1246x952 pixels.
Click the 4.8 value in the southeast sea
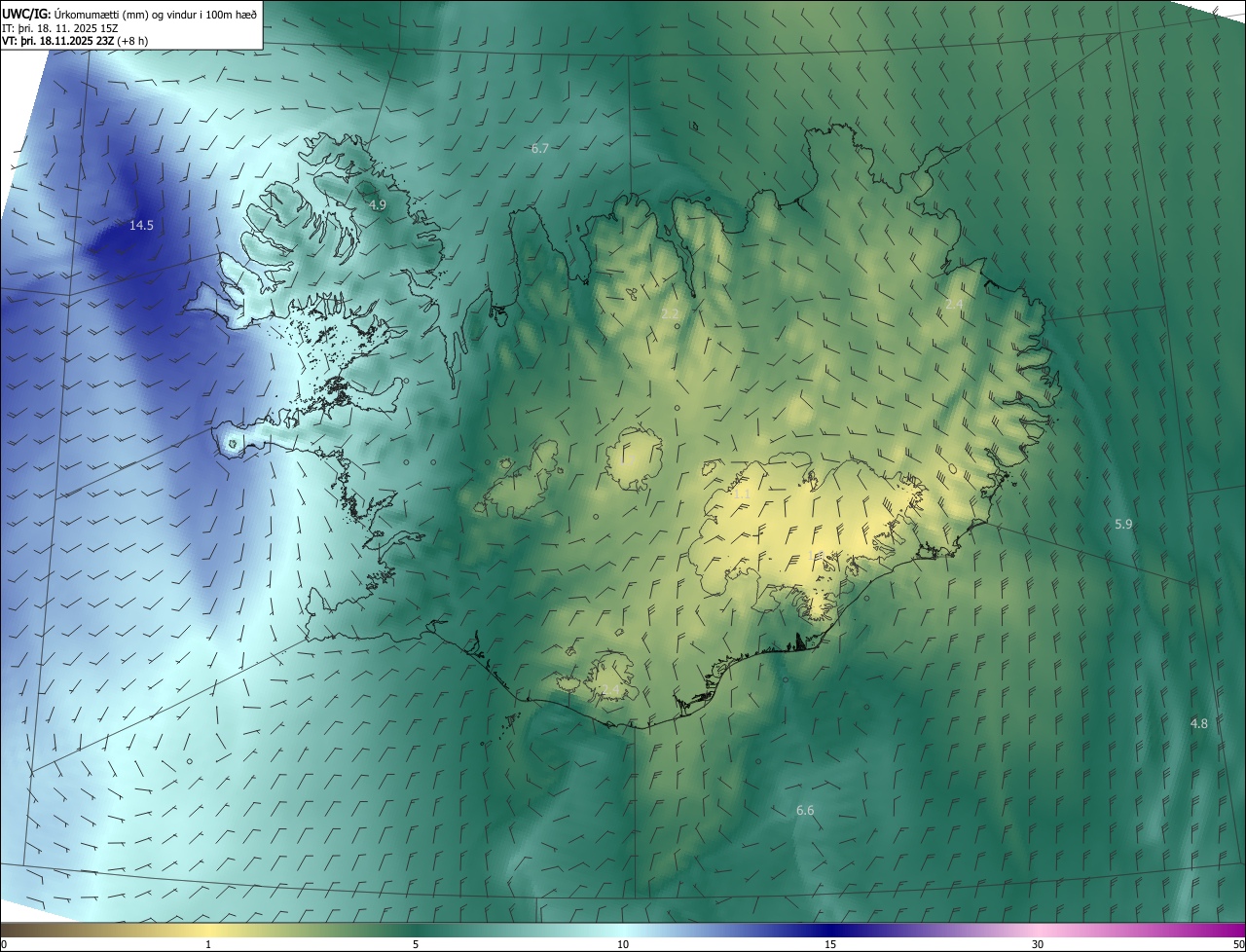point(1199,723)
